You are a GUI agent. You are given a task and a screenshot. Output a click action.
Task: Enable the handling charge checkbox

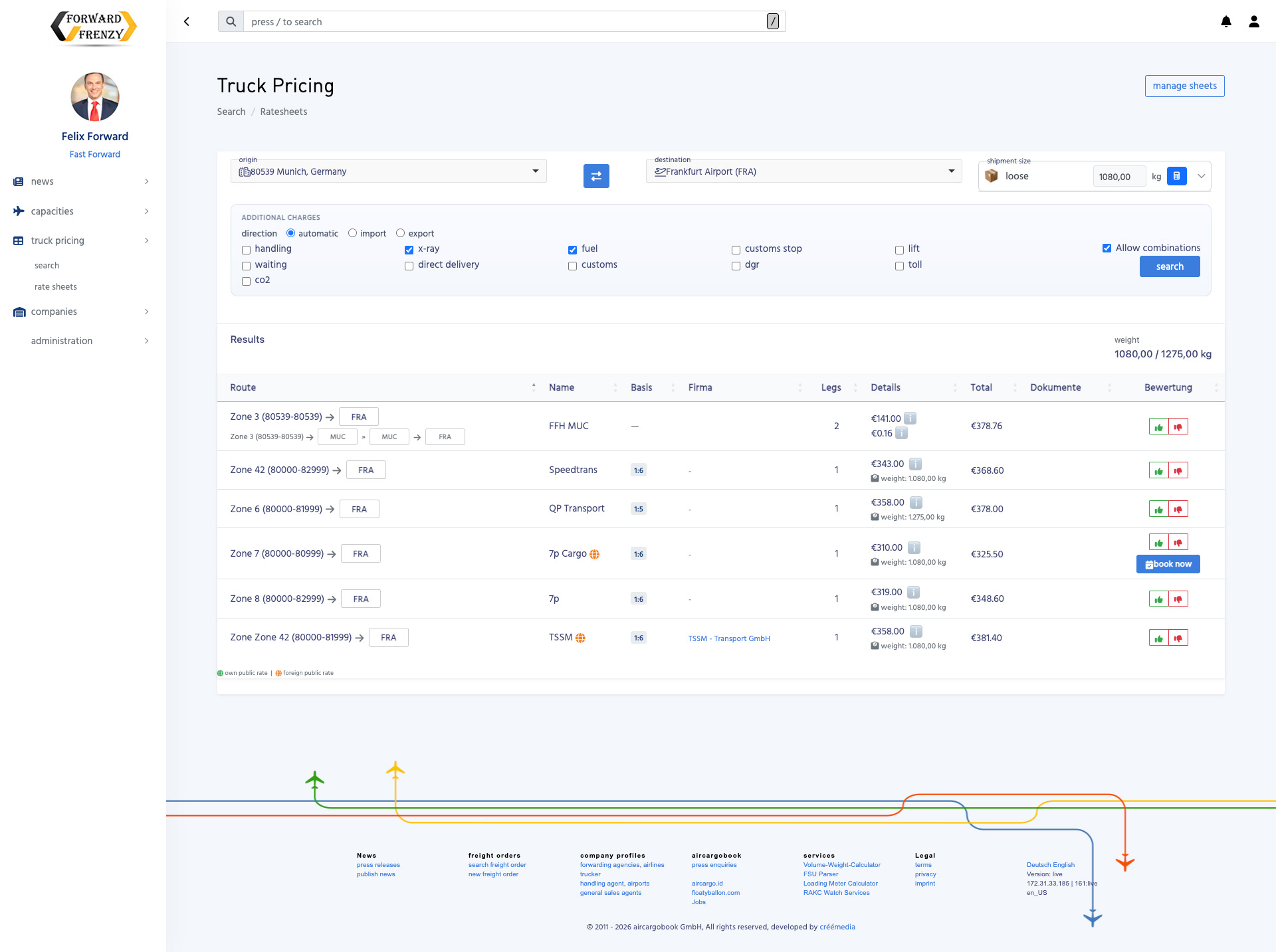(x=246, y=250)
